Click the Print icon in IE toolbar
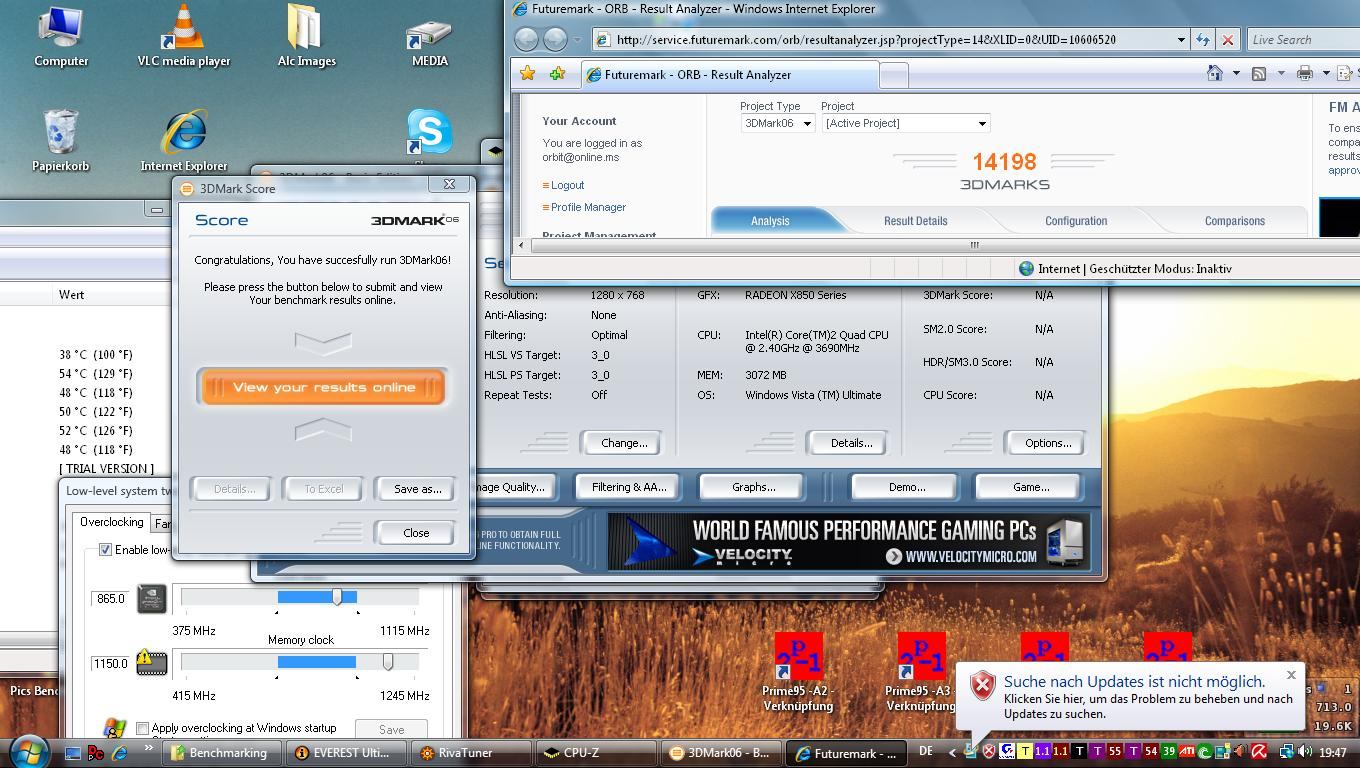Screen dimensions: 1360x768 pyautogui.click(x=1304, y=73)
